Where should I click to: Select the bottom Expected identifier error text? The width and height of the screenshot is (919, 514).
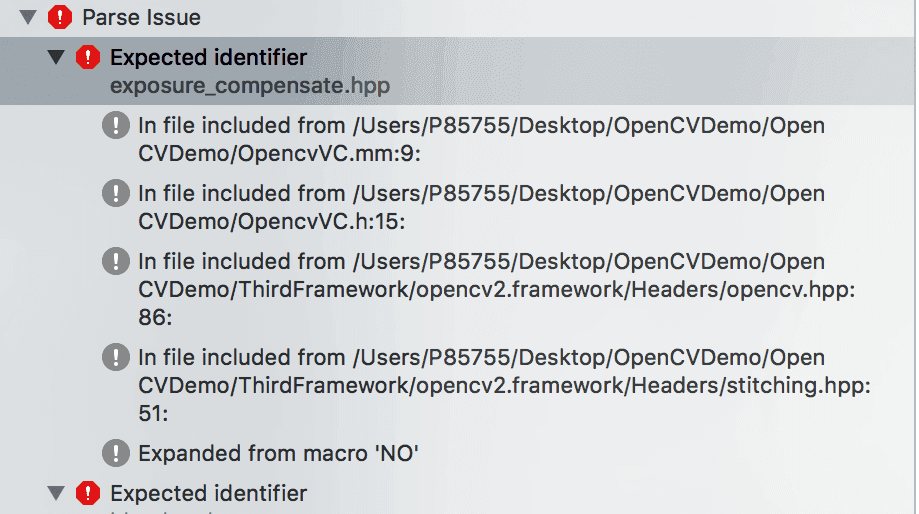coord(208,493)
